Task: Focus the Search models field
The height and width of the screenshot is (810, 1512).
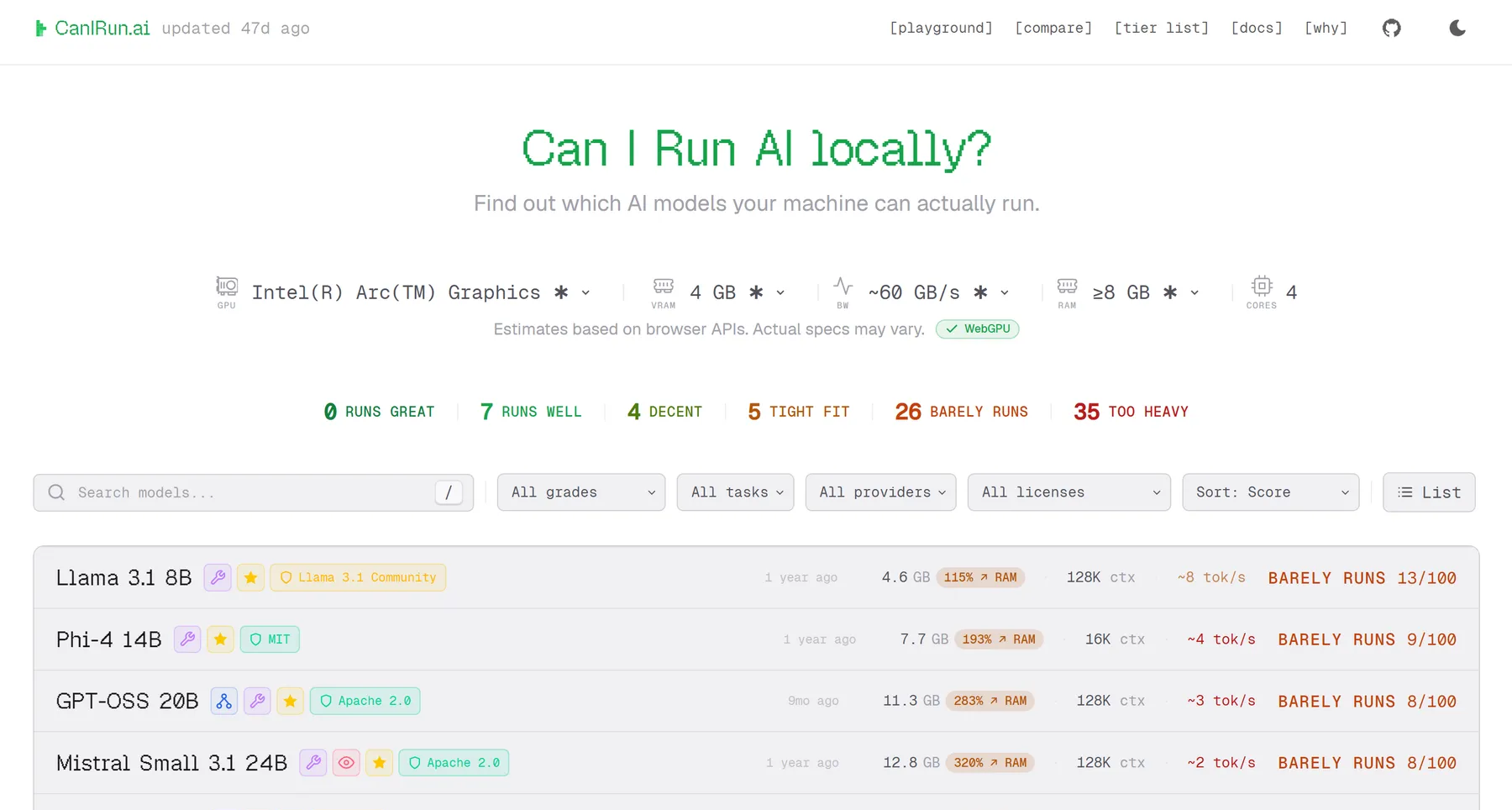Action: point(253,492)
